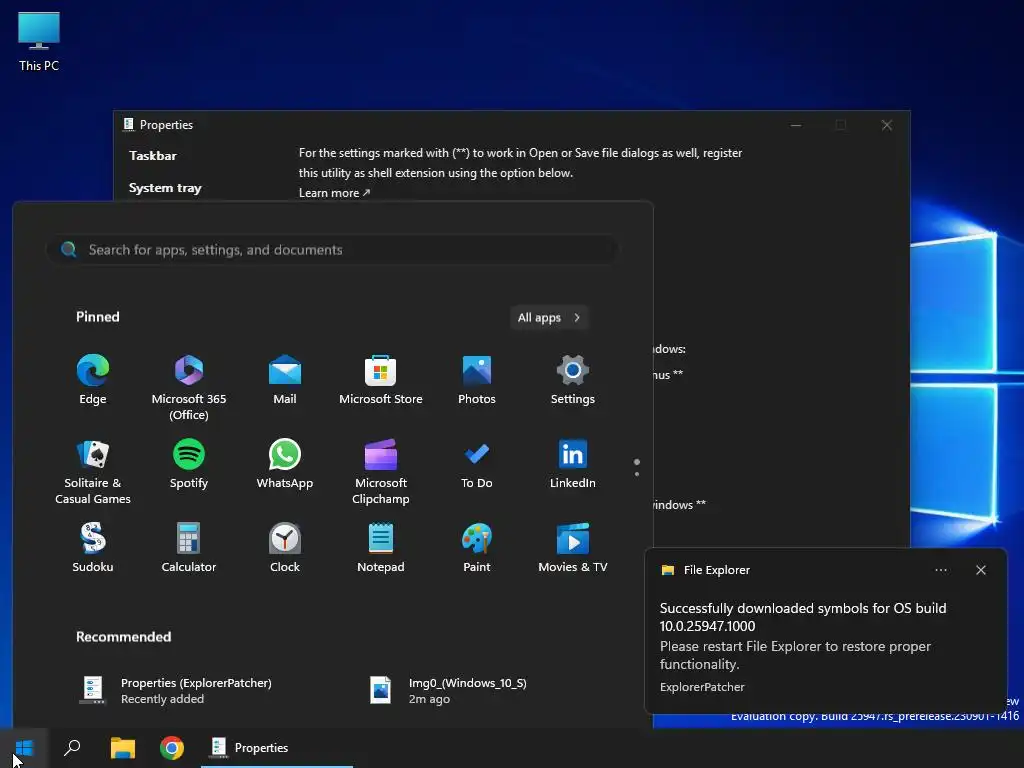This screenshot has width=1024, height=768.
Task: Click ExplorerPatcher label in notification
Action: tap(702, 687)
